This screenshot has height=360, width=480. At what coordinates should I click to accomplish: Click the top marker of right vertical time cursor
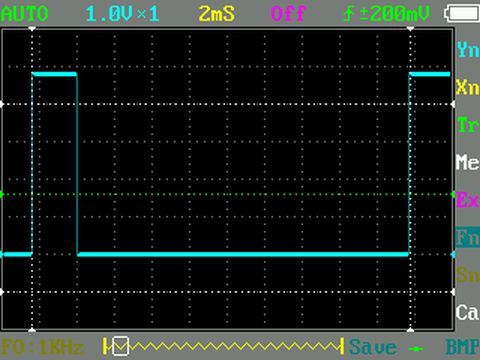point(411,29)
